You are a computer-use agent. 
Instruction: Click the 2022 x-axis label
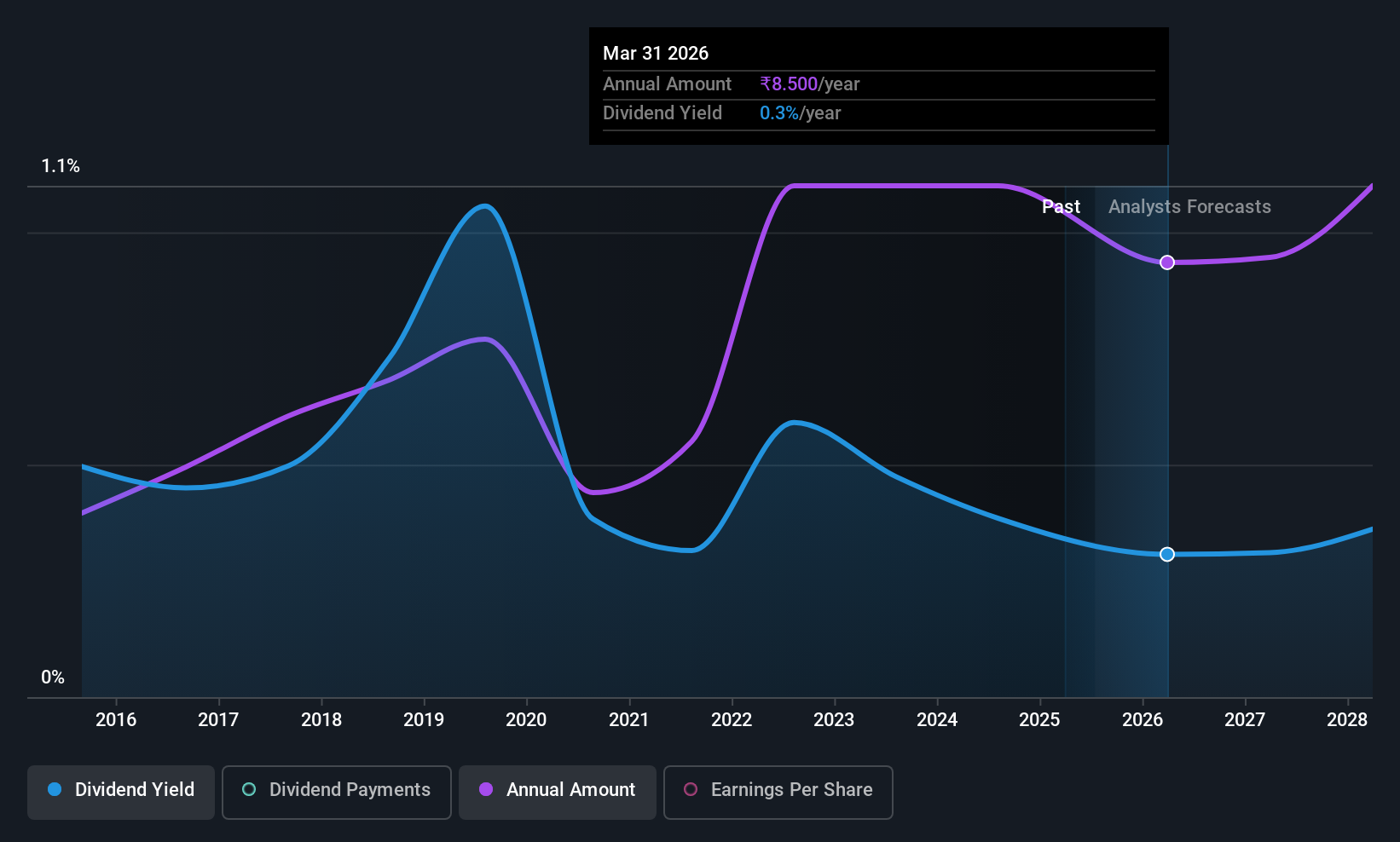732,720
